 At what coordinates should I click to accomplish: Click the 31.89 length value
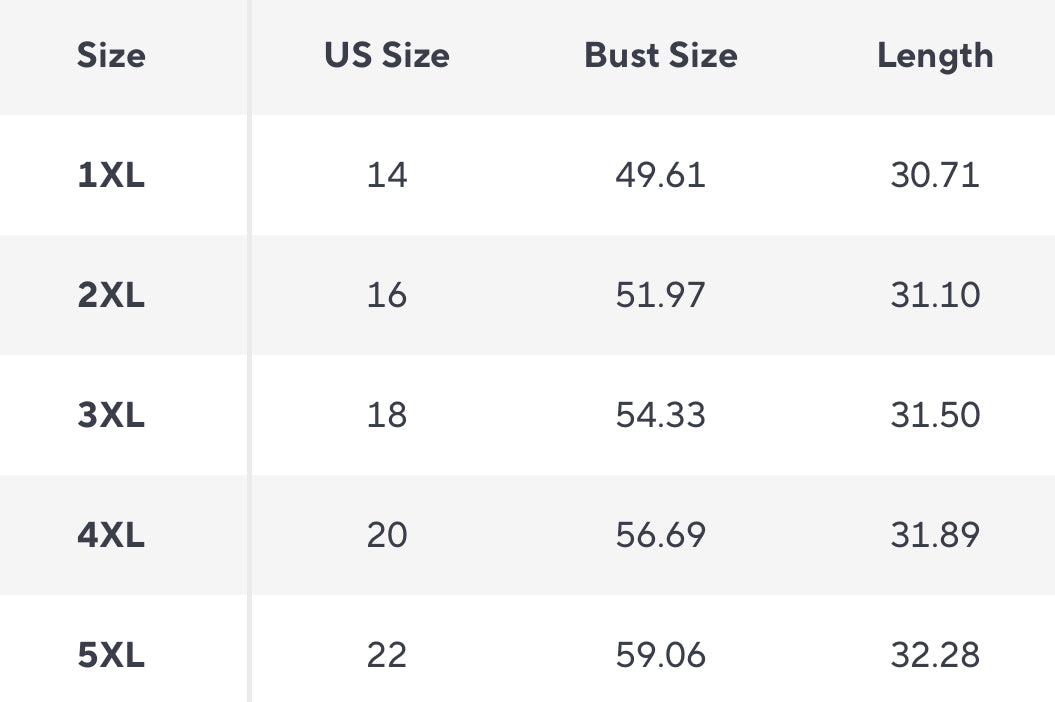point(935,535)
